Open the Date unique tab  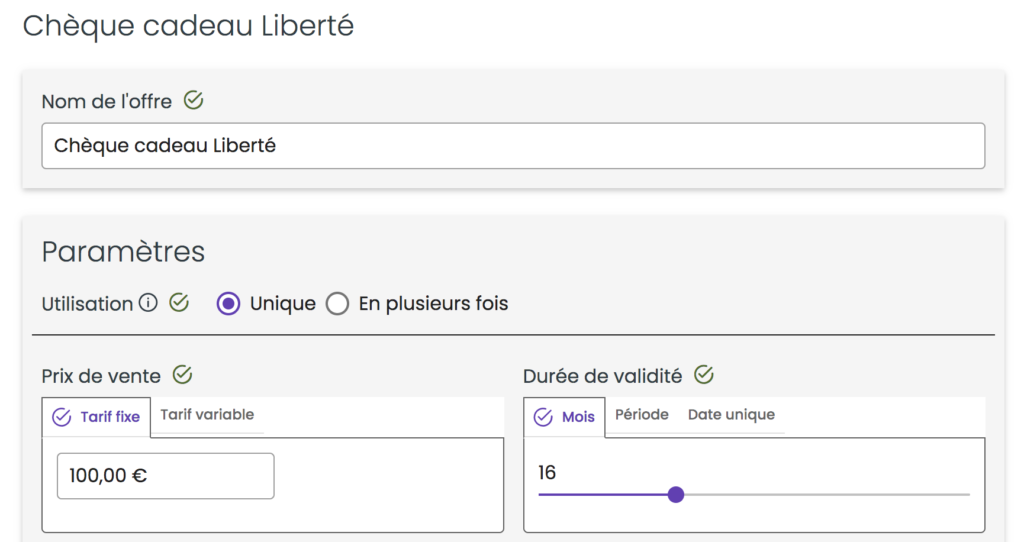click(731, 415)
